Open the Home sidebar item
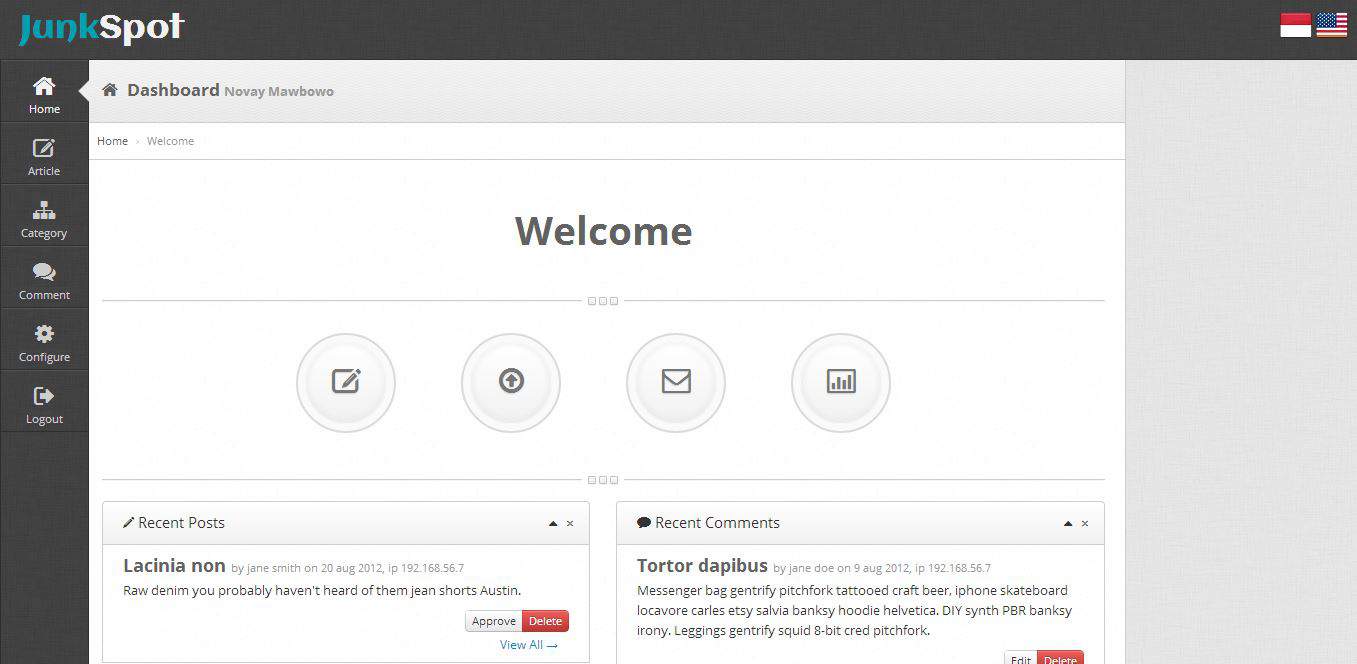Viewport: 1357px width, 664px height. [x=44, y=92]
